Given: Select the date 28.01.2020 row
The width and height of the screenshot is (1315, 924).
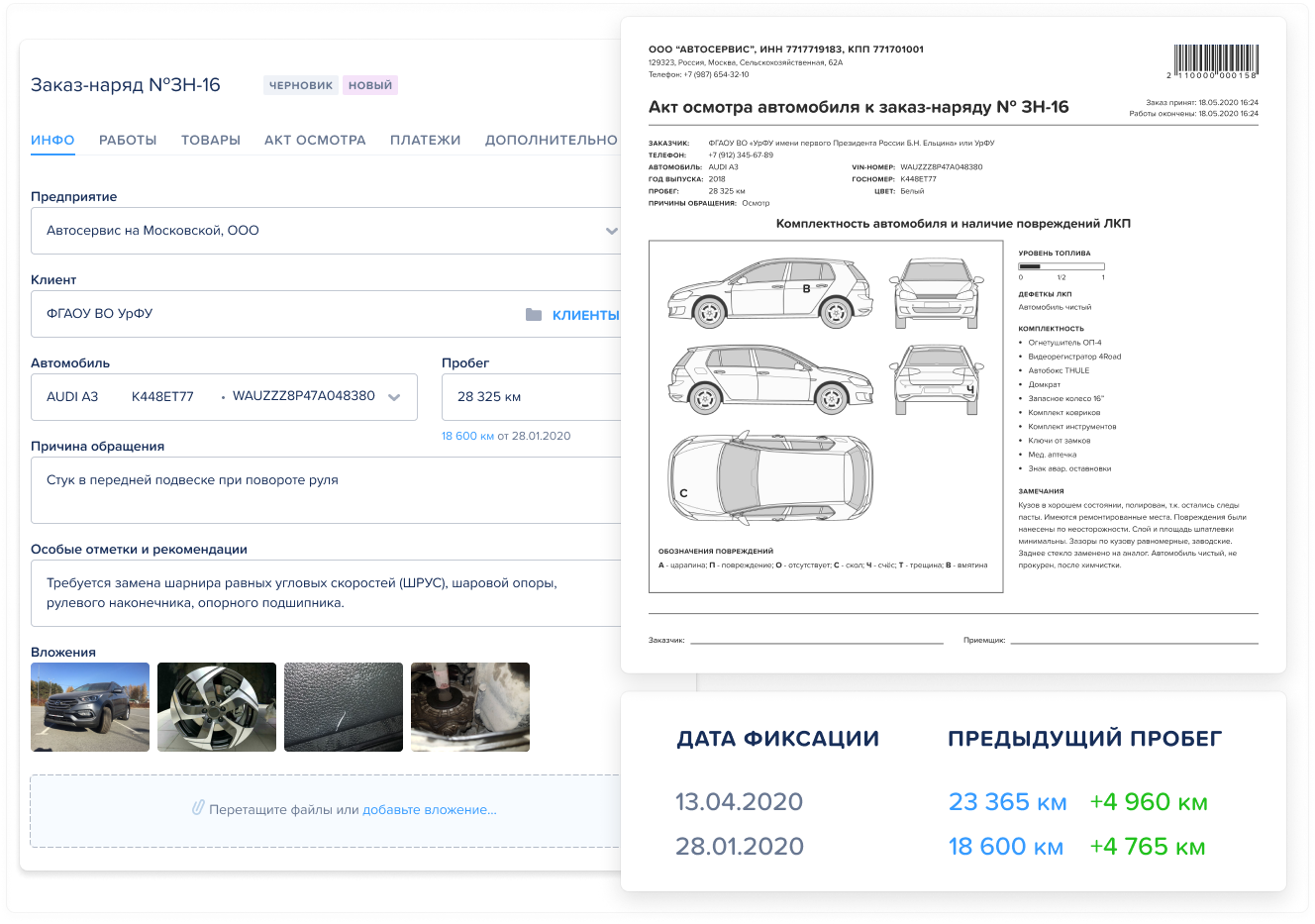Looking at the screenshot, I should click(739, 847).
